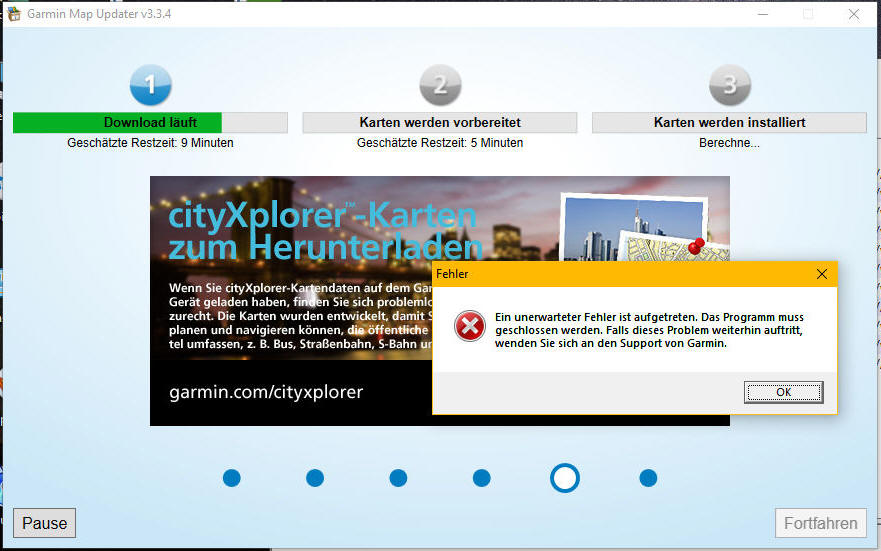Viewport: 881px width, 551px height.
Task: Click the highlighted fifth slide indicator
Action: tap(565, 478)
